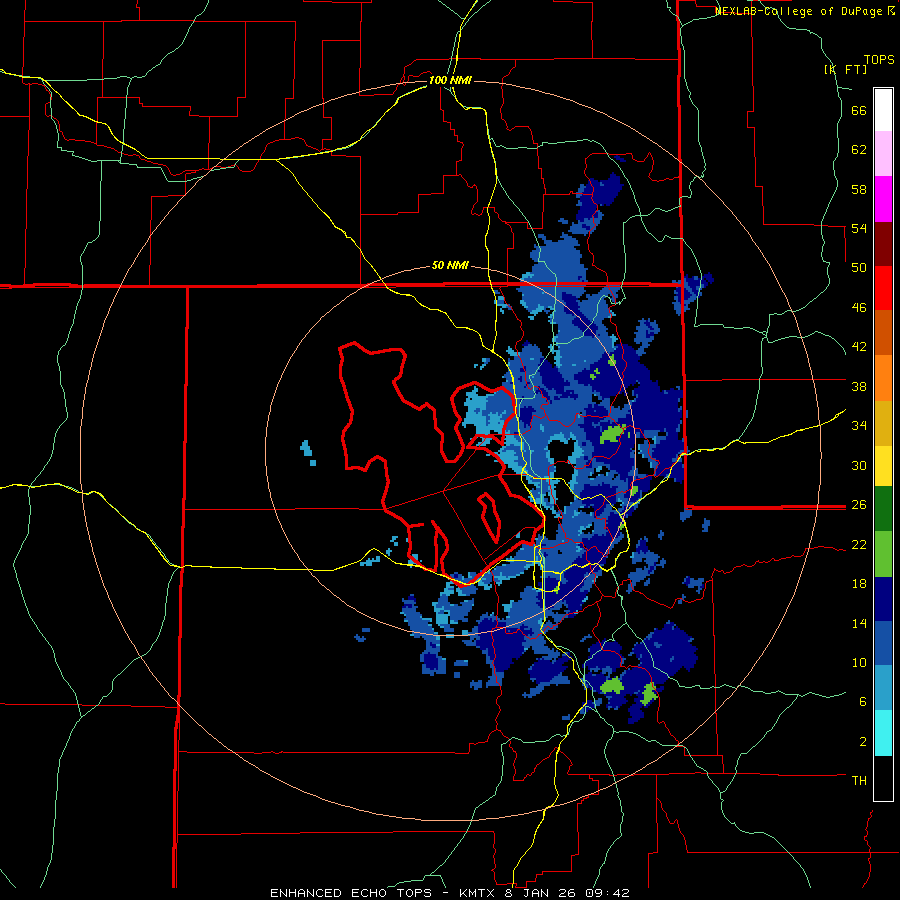Click the "KMTX" radar site identifier

point(476,893)
